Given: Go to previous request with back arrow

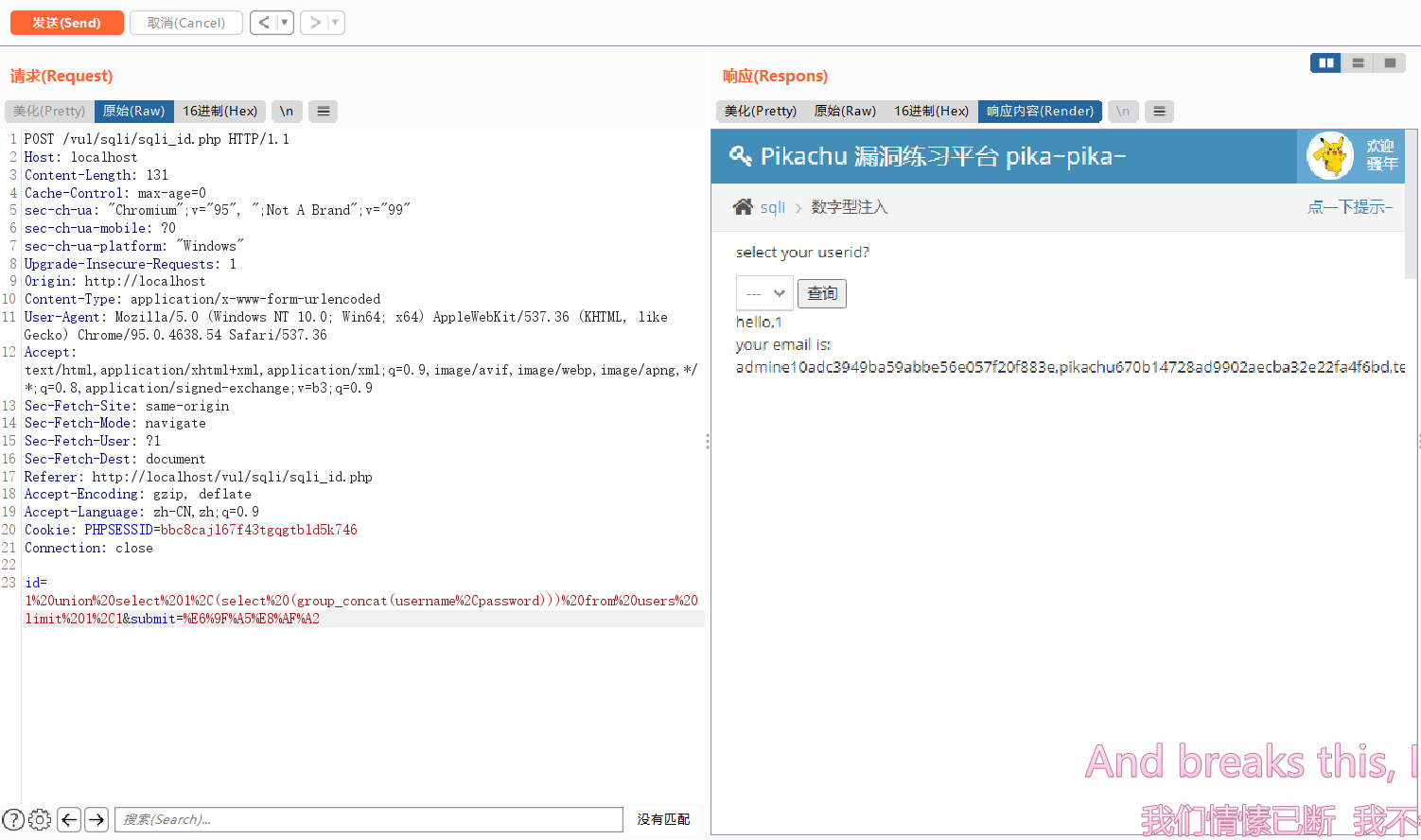Looking at the screenshot, I should [264, 23].
